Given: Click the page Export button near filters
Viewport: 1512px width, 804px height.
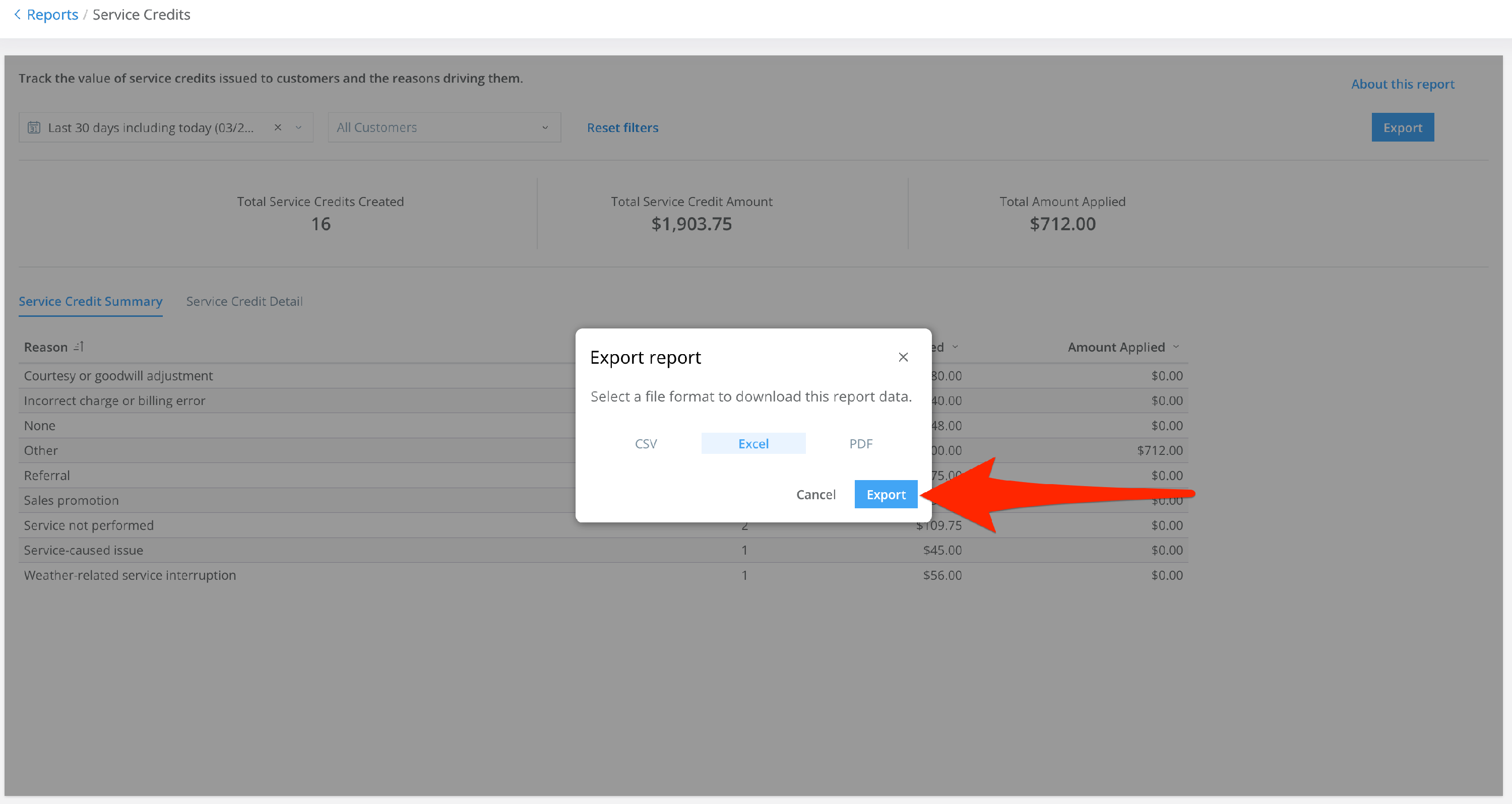Looking at the screenshot, I should [x=1402, y=127].
